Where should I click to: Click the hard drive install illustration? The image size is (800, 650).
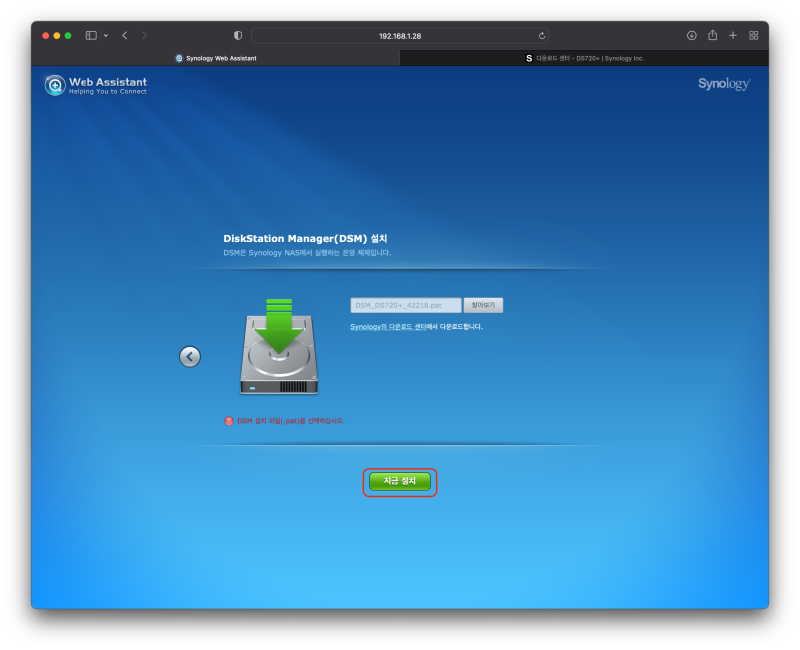coord(279,346)
